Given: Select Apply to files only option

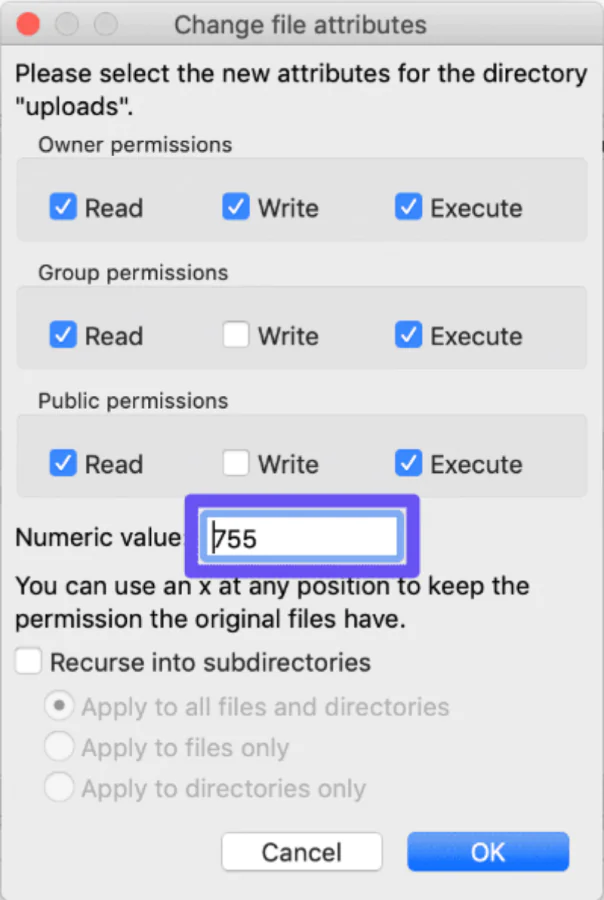Looking at the screenshot, I should point(60,747).
